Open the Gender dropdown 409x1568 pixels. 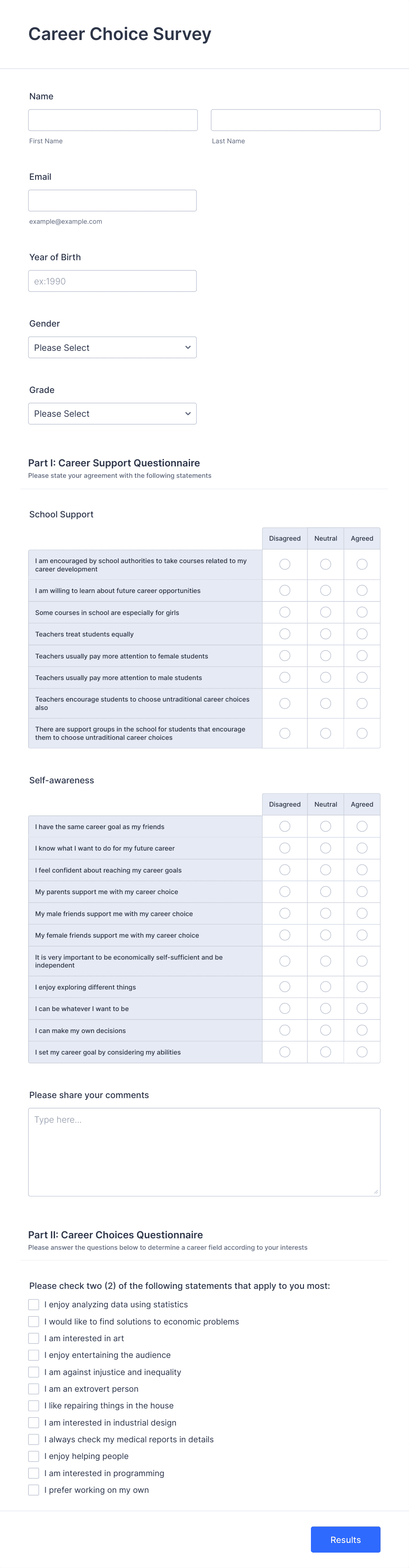112,347
